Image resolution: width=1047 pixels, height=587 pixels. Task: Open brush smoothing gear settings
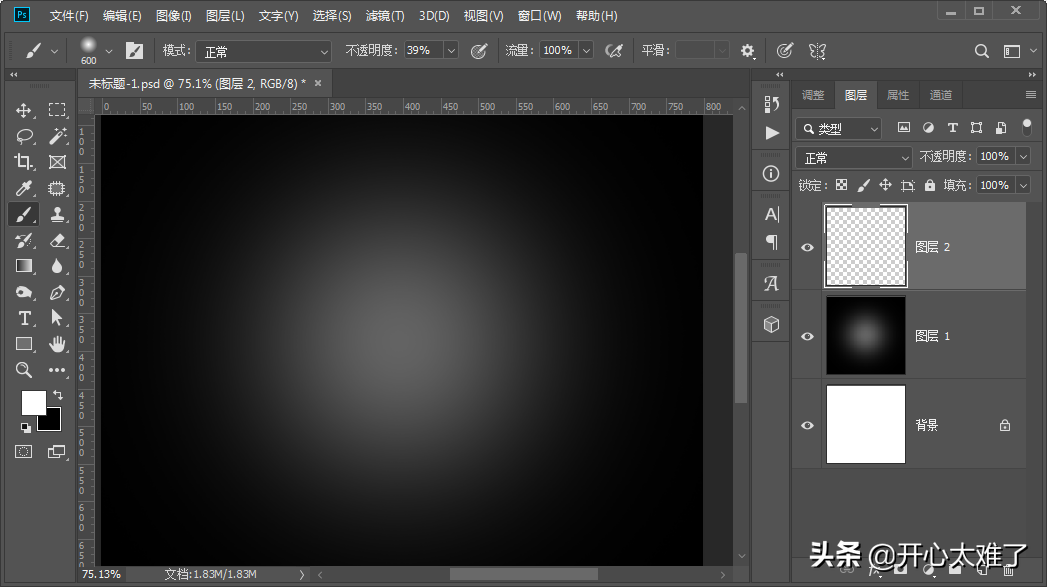tap(747, 51)
